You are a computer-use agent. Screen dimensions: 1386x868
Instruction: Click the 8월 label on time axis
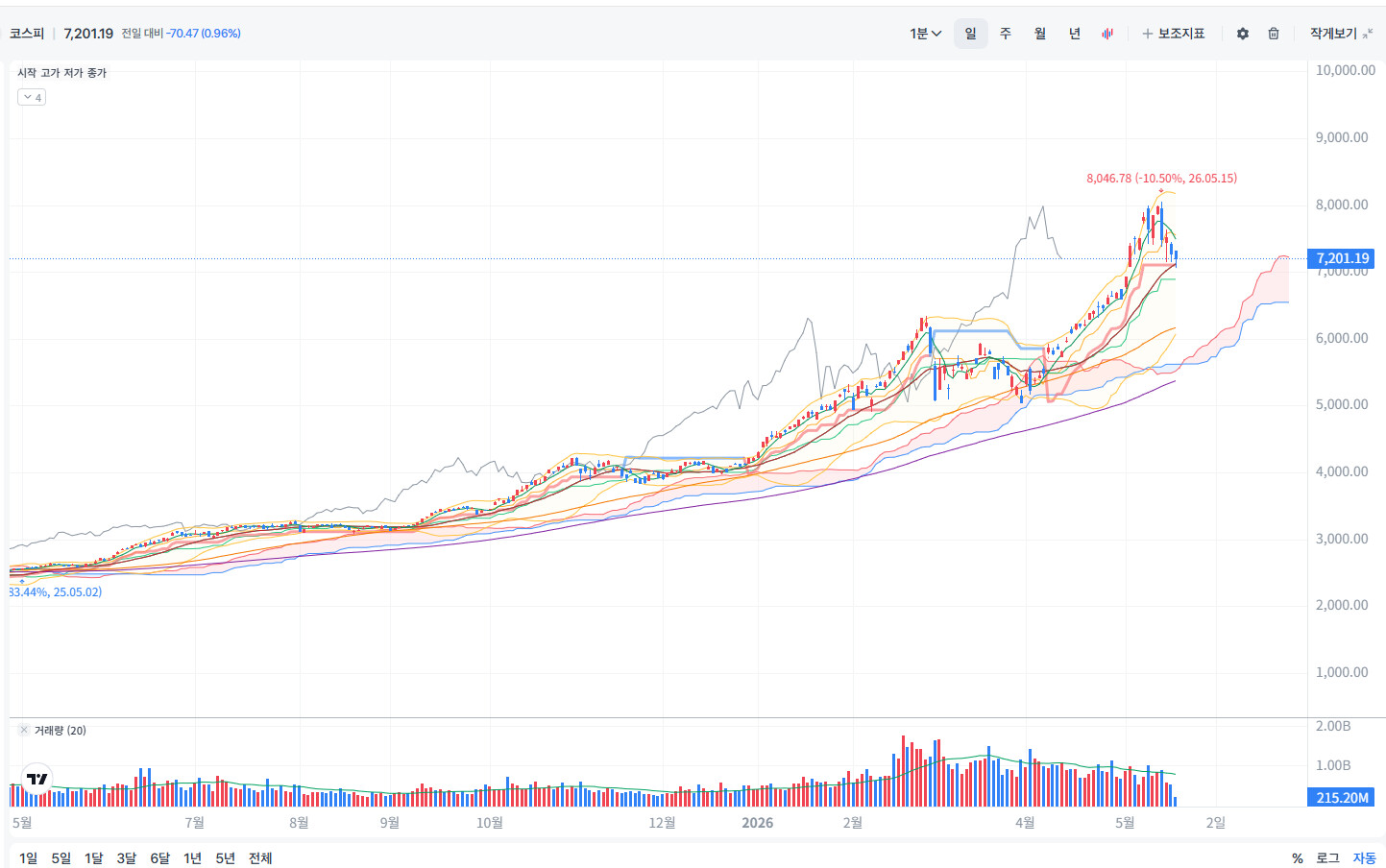[299, 823]
